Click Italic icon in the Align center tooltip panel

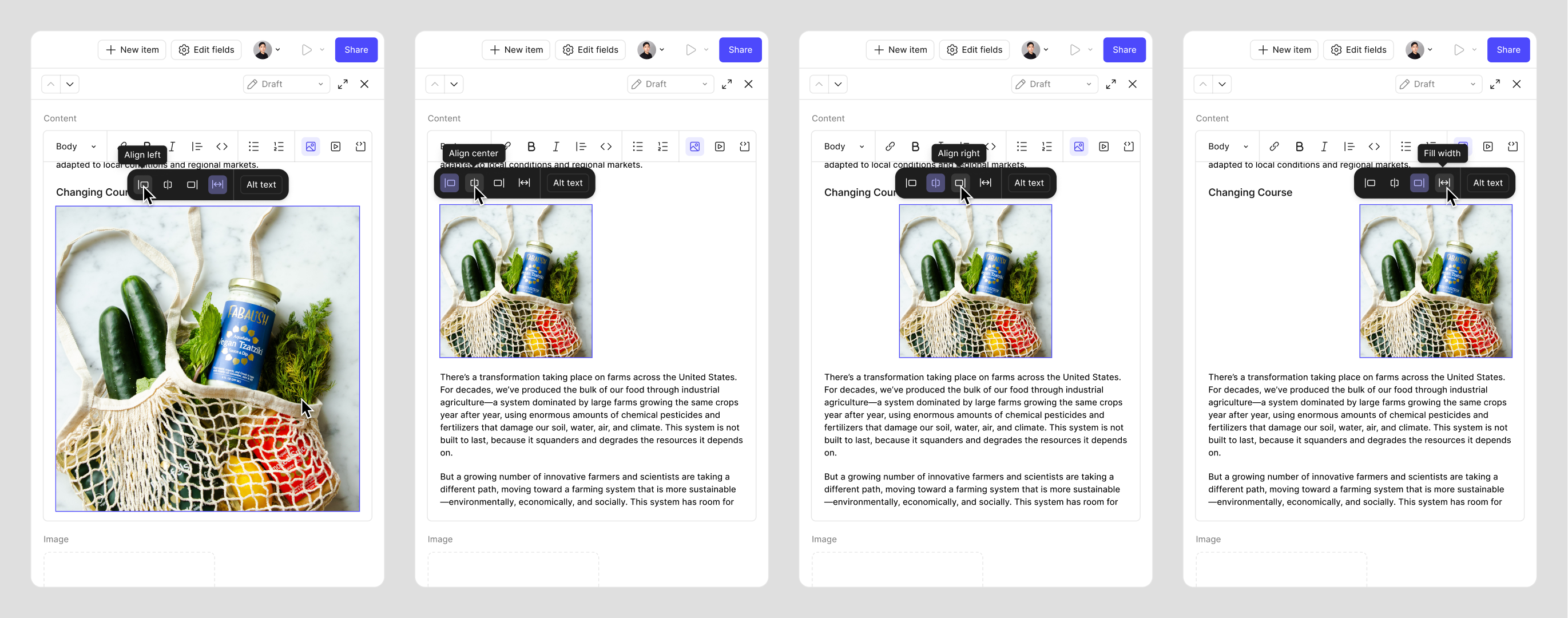pos(555,146)
